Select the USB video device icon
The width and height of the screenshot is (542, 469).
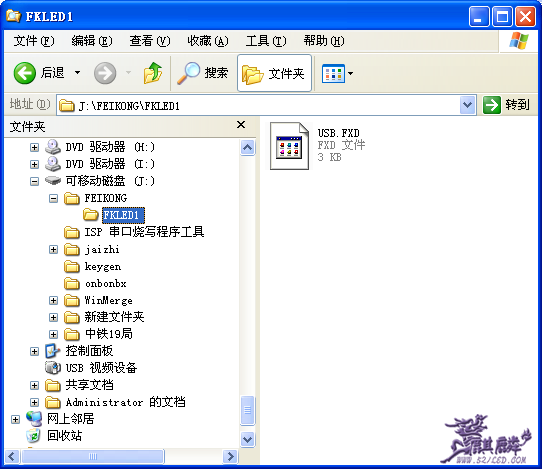click(x=53, y=367)
